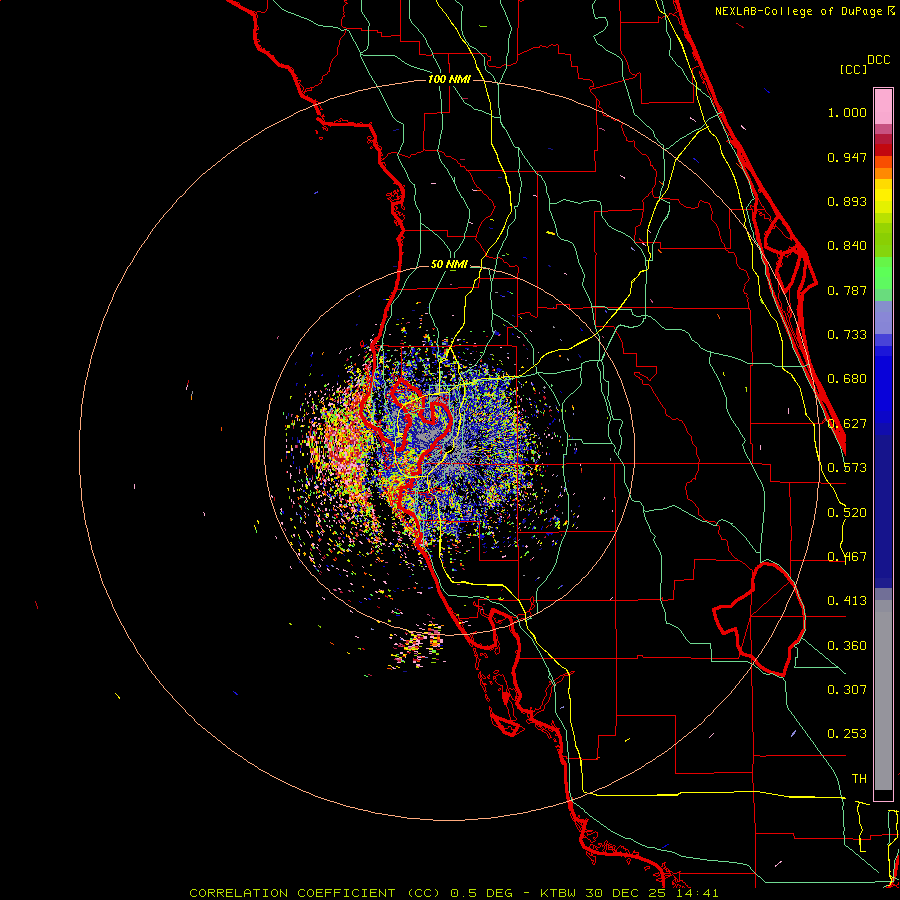Viewport: 900px width, 900px height.
Task: Click the 0.947 scale value
Action: [847, 157]
